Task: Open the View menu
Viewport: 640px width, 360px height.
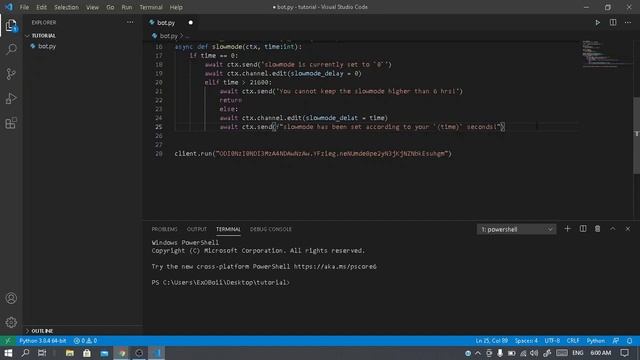Action: pyautogui.click(x=92, y=7)
